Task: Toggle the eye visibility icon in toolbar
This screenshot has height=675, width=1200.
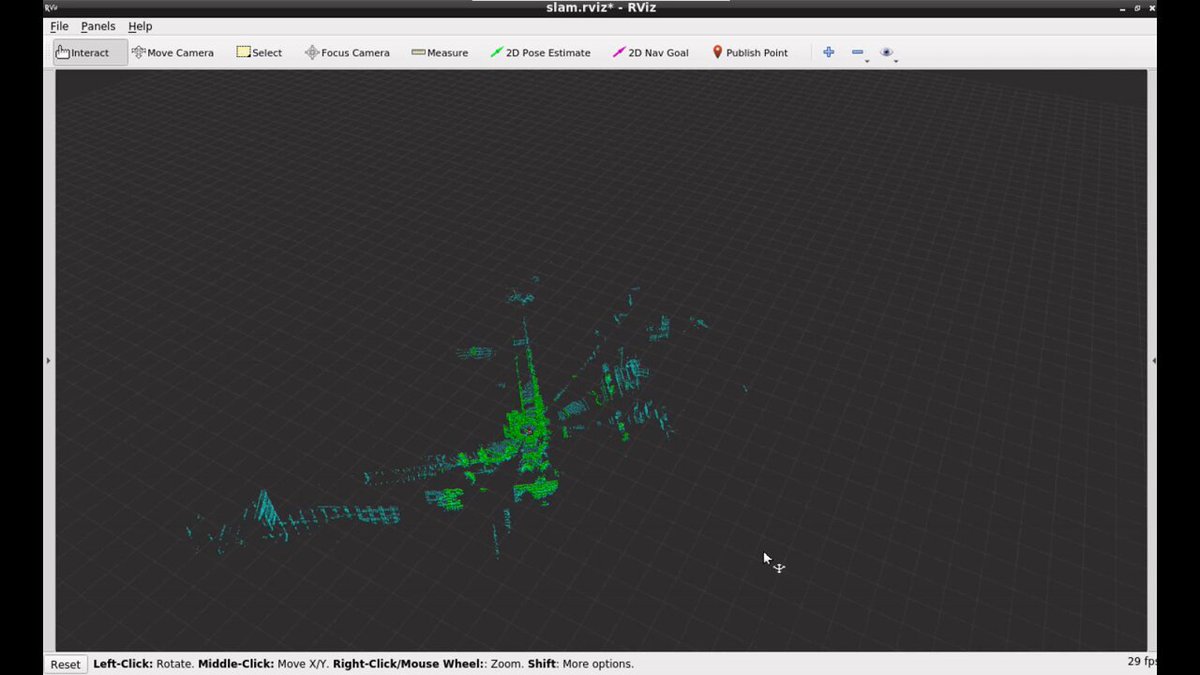Action: [x=886, y=52]
